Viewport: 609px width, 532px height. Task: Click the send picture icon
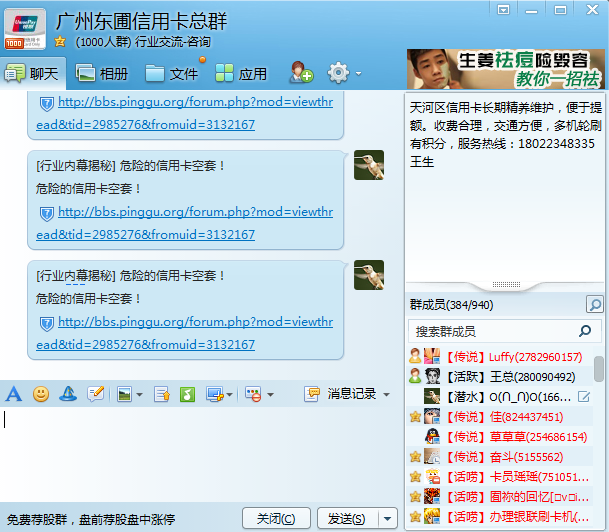tap(124, 395)
